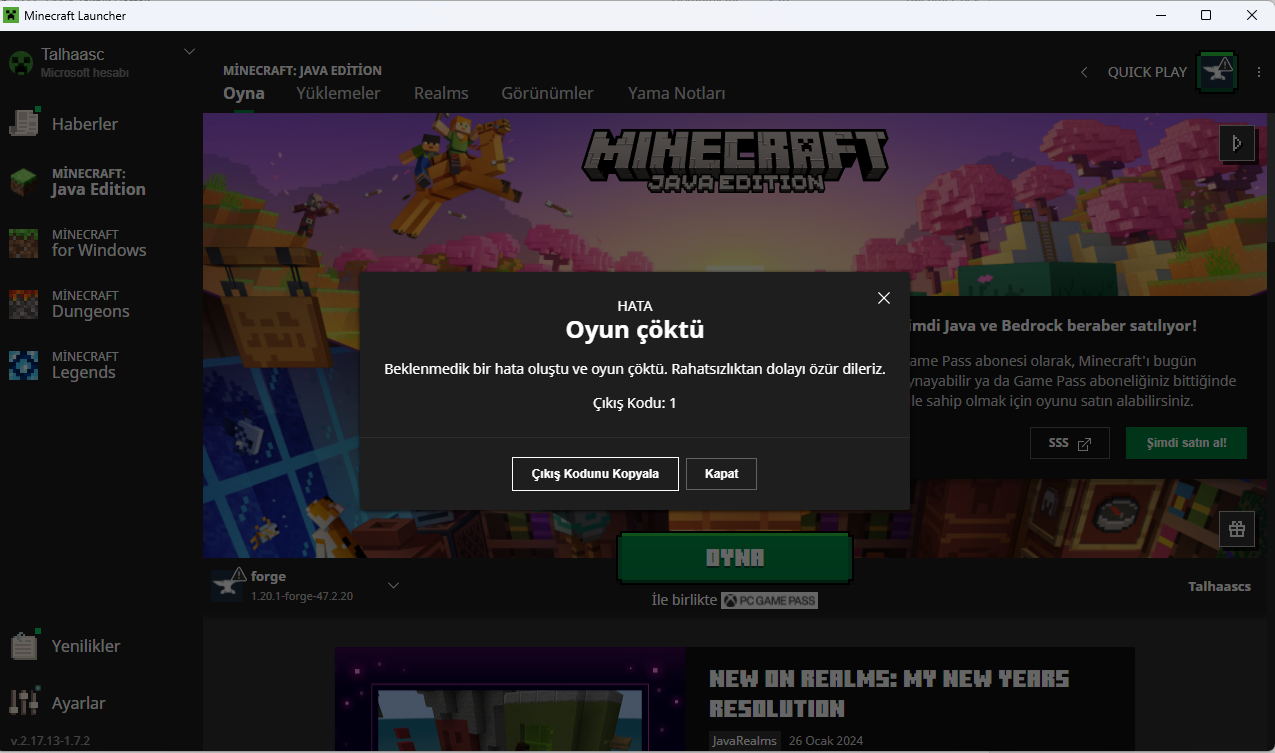The width and height of the screenshot is (1275, 753).
Task: Expand the Talhaasc account dropdown chevron
Action: [x=189, y=52]
